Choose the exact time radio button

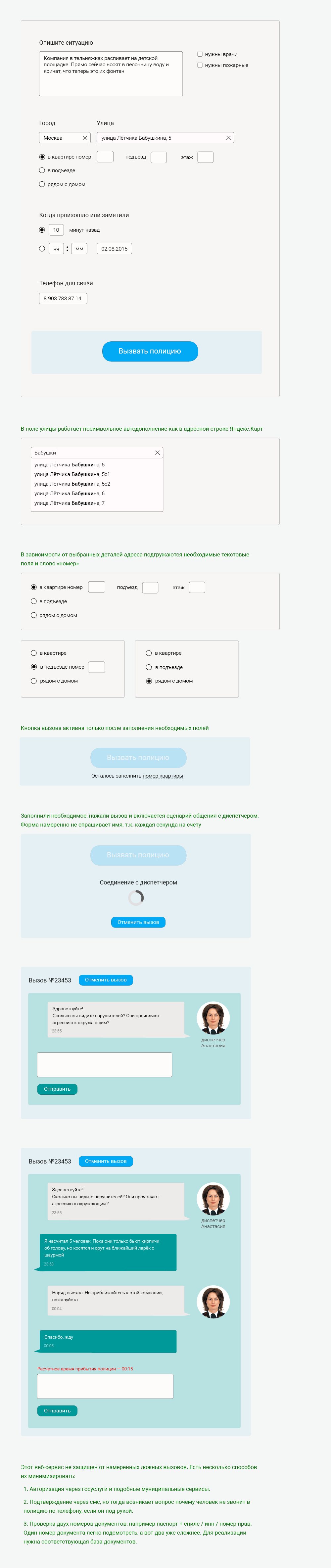click(42, 248)
